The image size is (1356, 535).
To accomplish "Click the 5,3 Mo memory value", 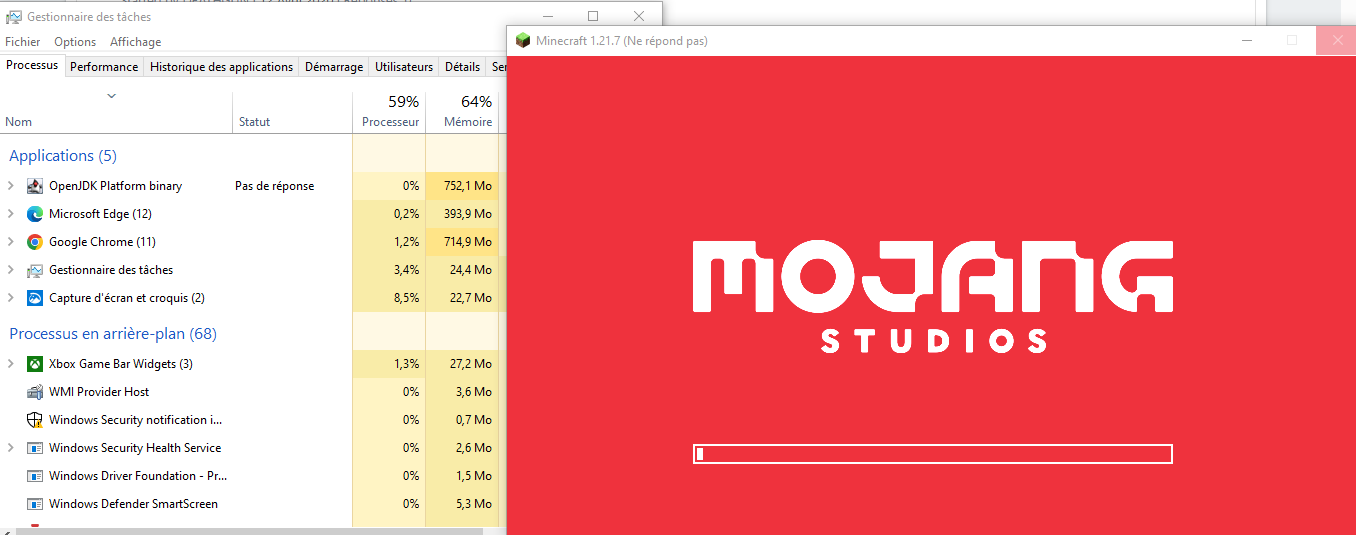I will (474, 504).
